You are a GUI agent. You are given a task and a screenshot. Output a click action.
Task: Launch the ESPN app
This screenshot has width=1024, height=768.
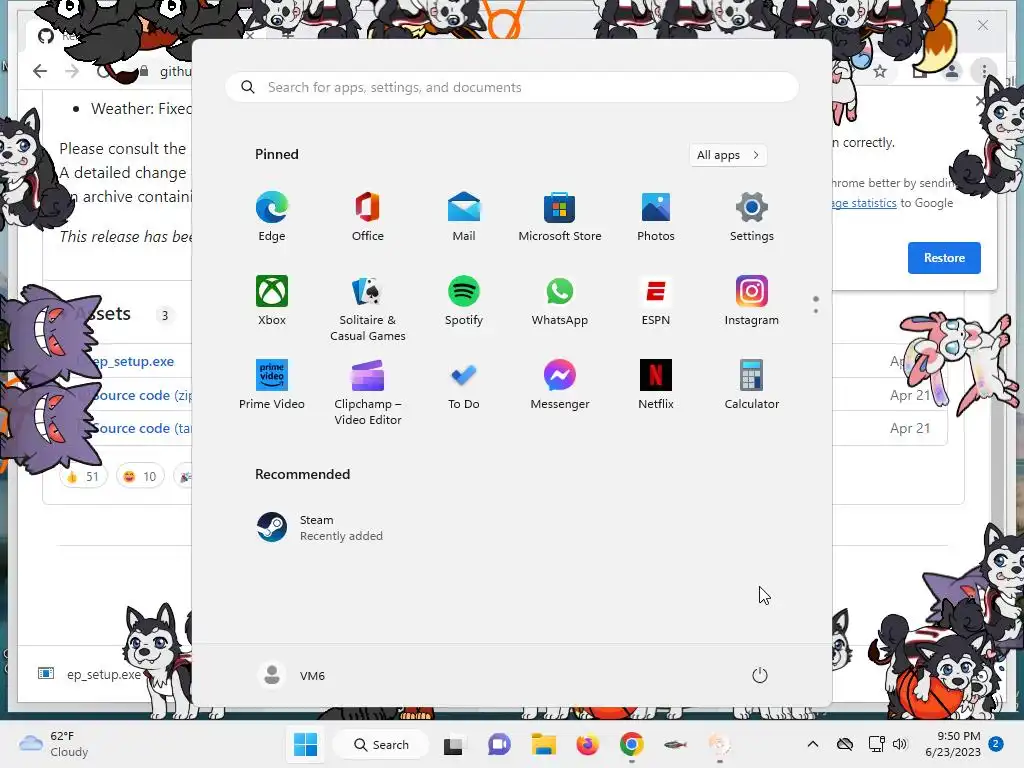[656, 300]
